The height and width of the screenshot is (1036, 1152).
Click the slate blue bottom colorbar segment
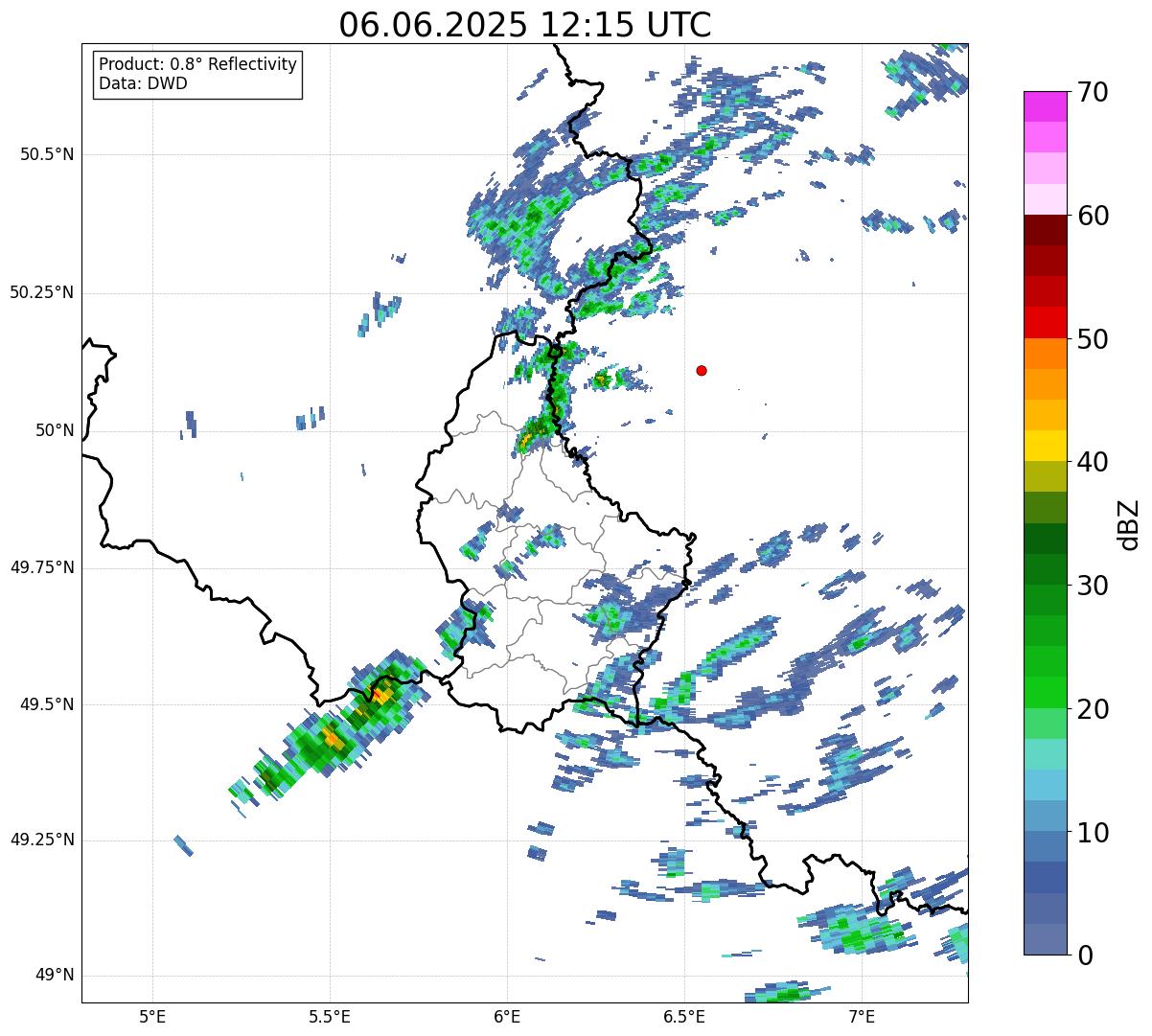coord(1045,939)
